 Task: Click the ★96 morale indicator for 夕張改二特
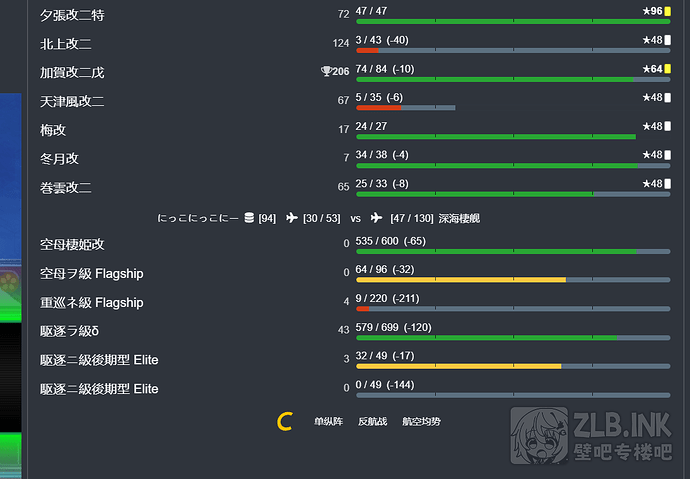coord(657,11)
